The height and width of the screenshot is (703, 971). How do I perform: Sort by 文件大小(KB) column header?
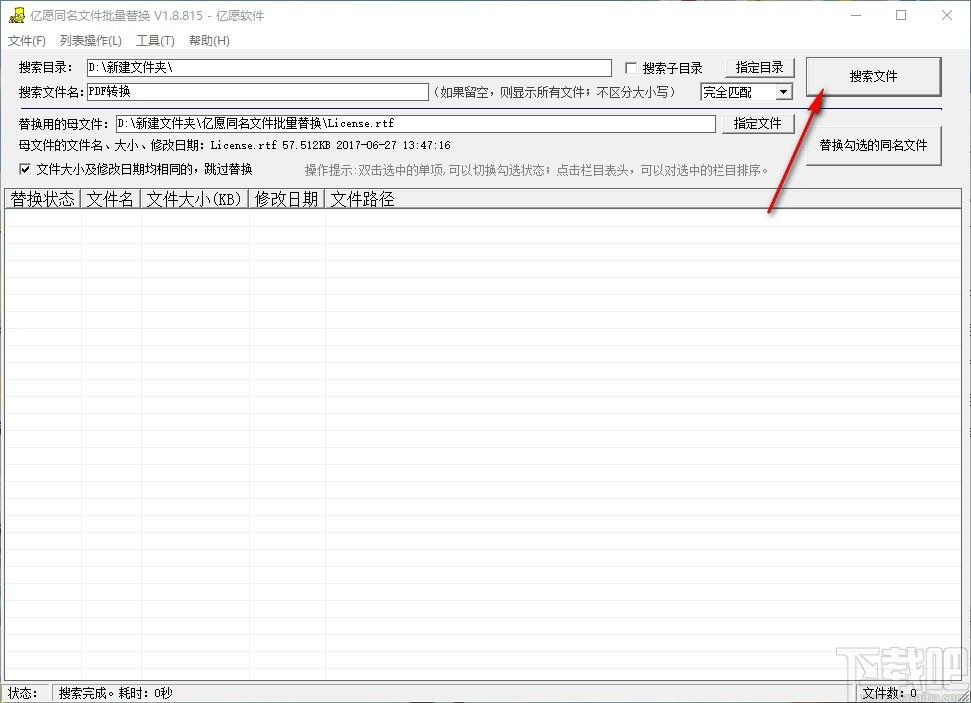[194, 199]
